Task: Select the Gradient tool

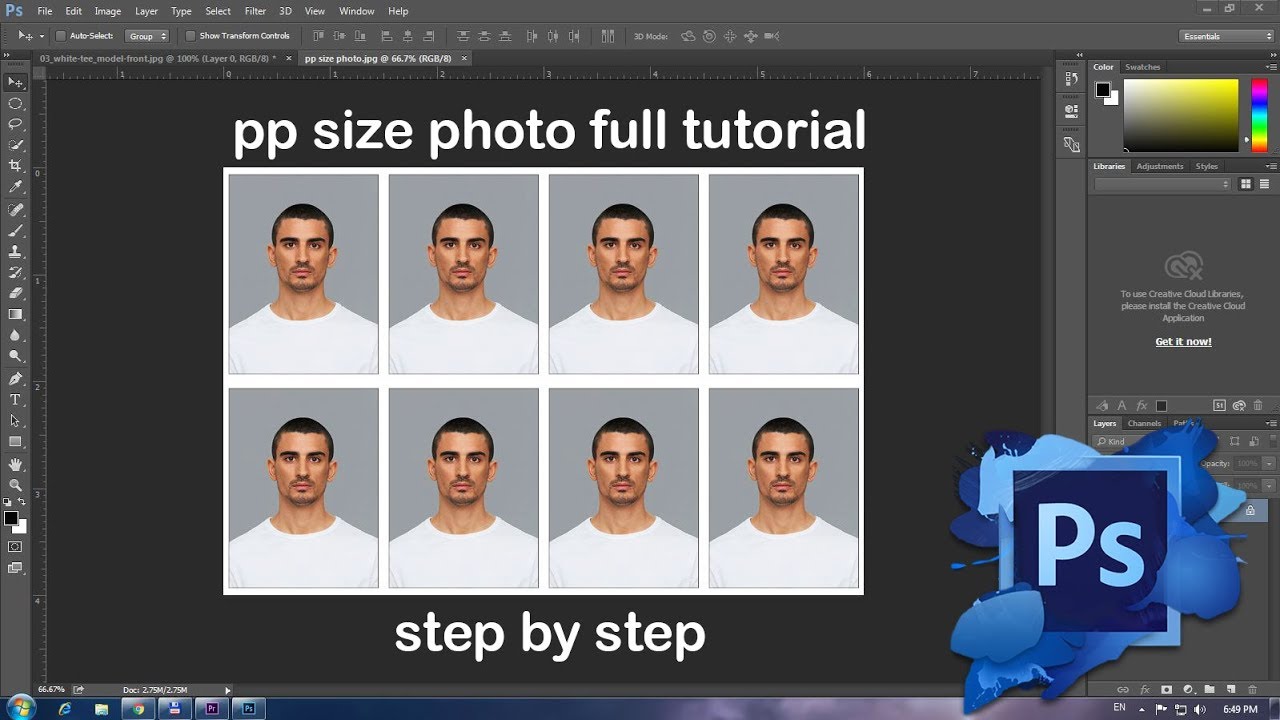Action: tap(15, 314)
